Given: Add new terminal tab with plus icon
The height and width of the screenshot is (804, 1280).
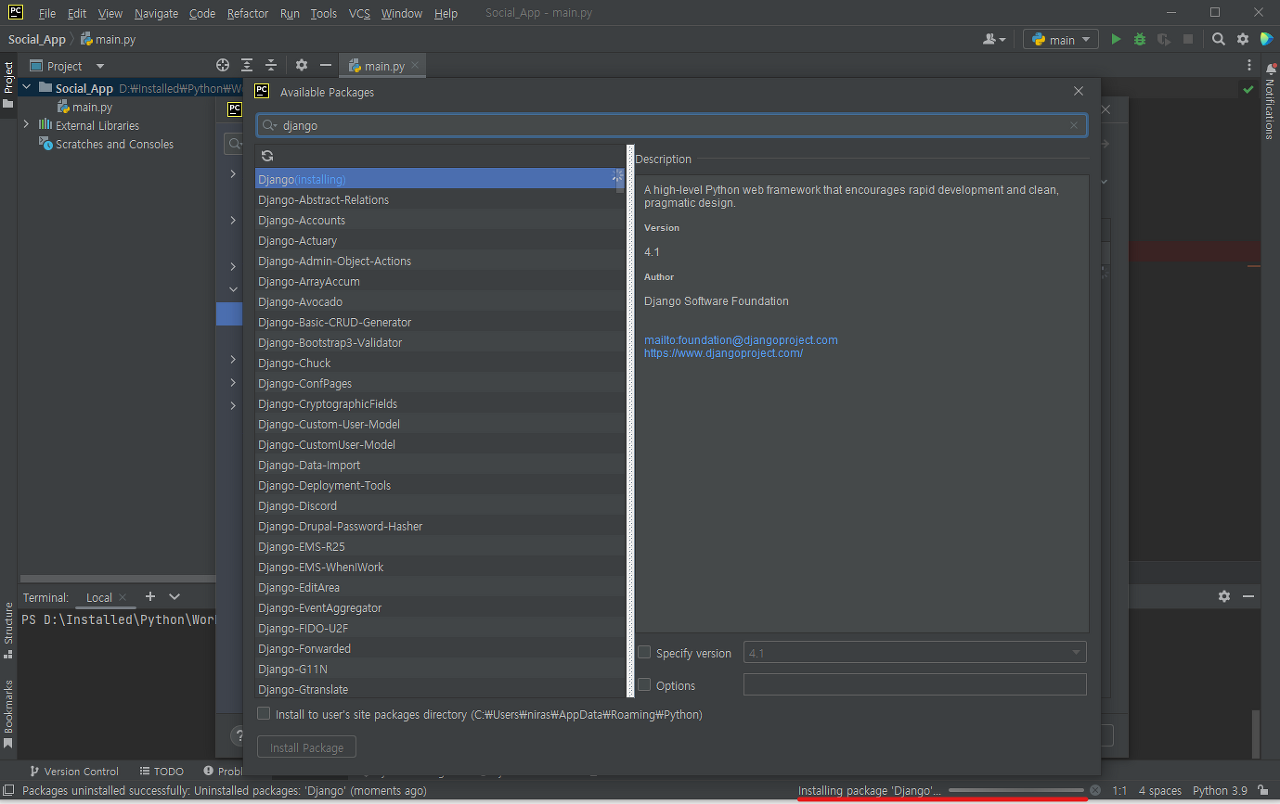Looking at the screenshot, I should click(x=150, y=596).
